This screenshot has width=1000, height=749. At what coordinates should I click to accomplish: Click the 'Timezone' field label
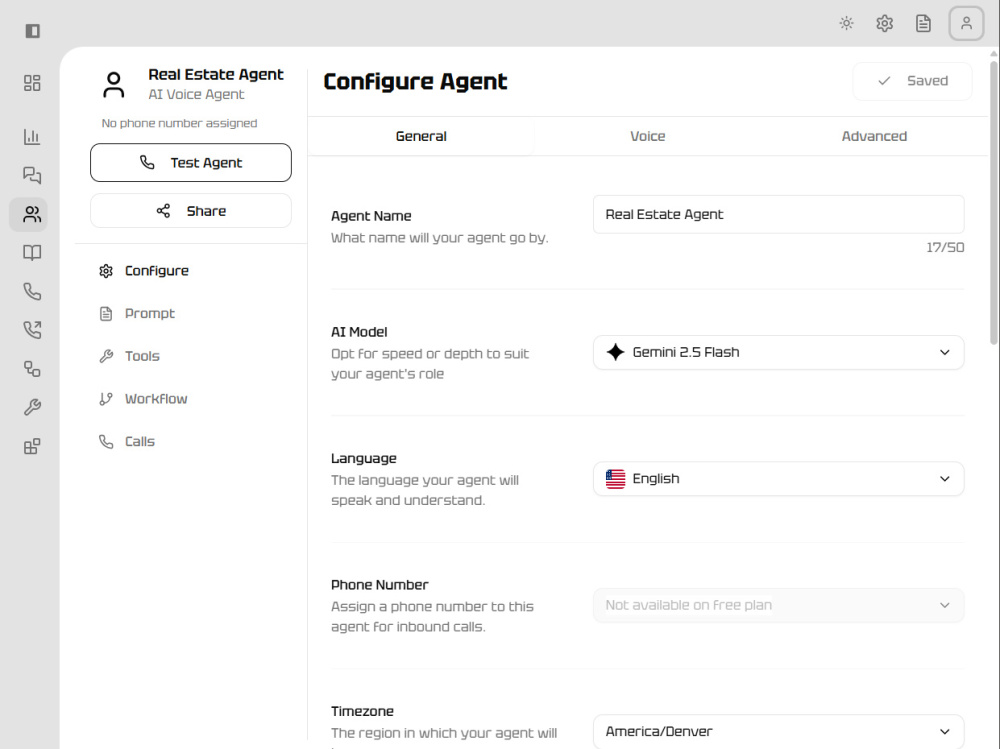[x=362, y=711]
